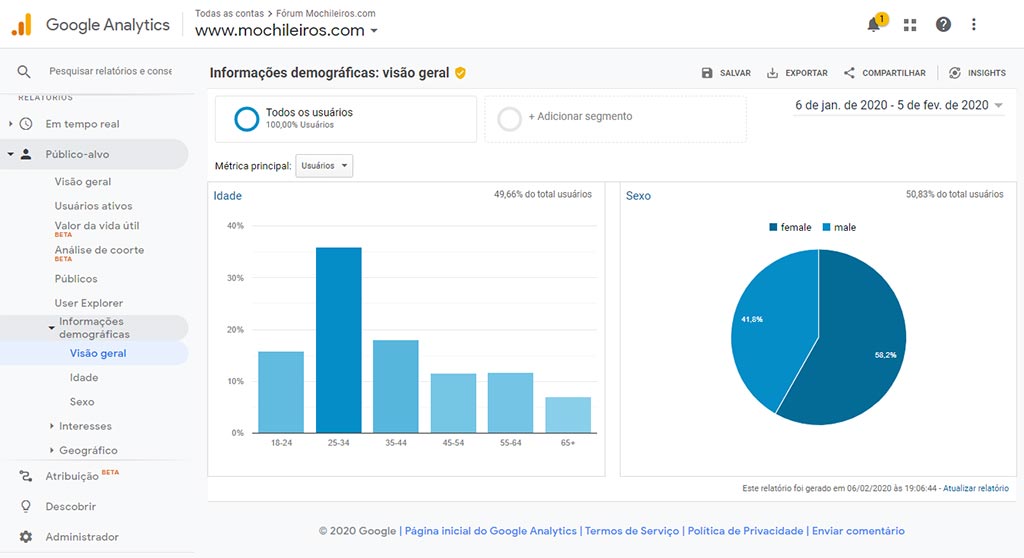Click the search magnifier icon
This screenshot has height=558, width=1024.
[x=24, y=71]
